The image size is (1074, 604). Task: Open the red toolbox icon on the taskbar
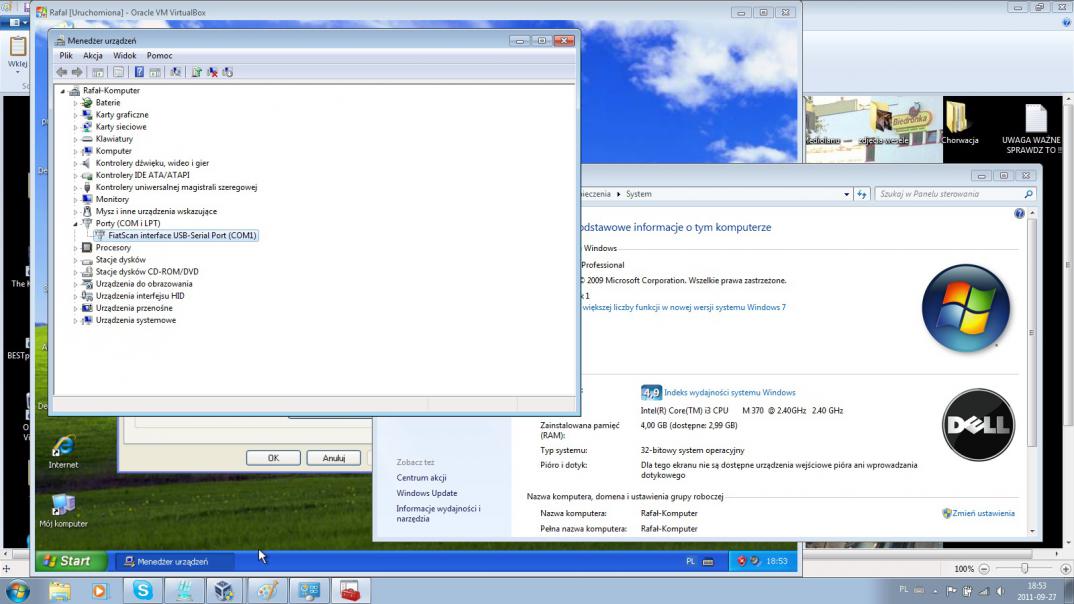(350, 590)
